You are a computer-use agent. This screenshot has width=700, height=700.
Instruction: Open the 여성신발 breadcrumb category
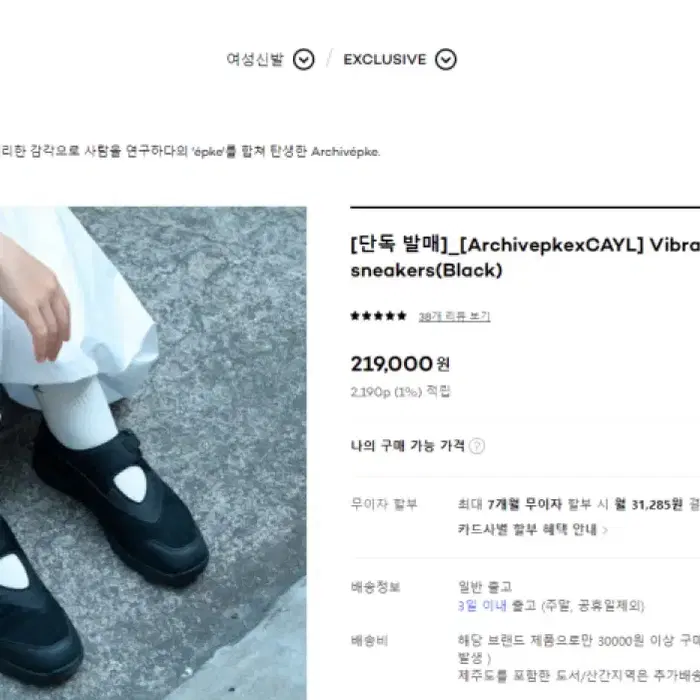coord(255,59)
